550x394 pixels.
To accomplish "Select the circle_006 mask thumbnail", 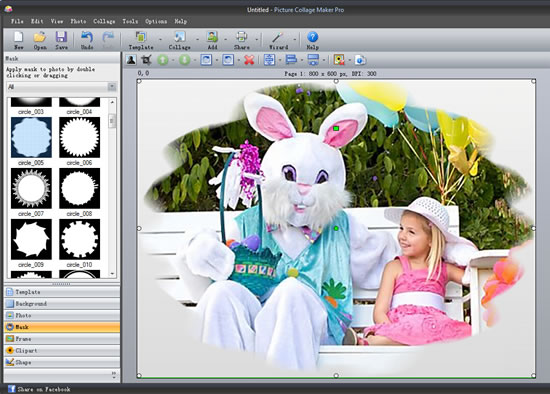I will [x=80, y=137].
